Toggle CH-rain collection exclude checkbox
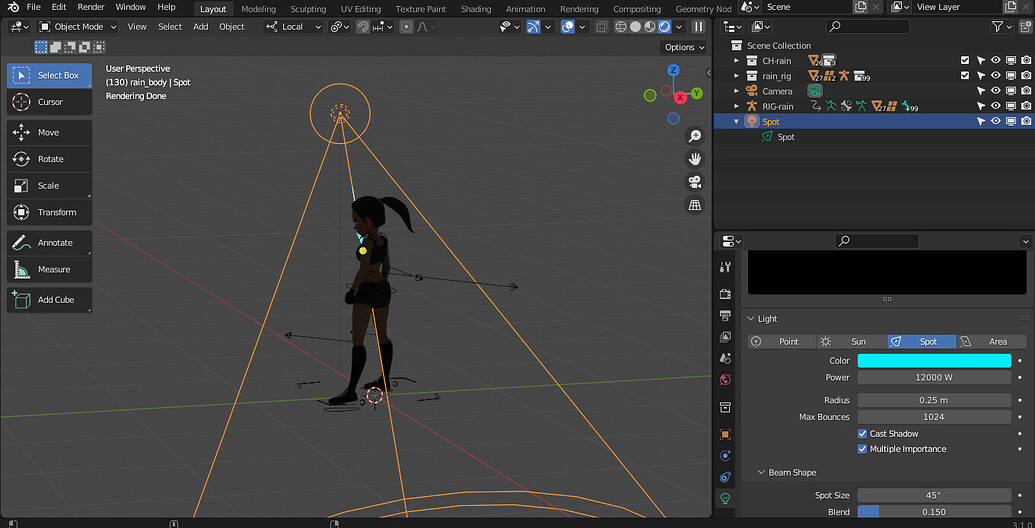 point(965,61)
